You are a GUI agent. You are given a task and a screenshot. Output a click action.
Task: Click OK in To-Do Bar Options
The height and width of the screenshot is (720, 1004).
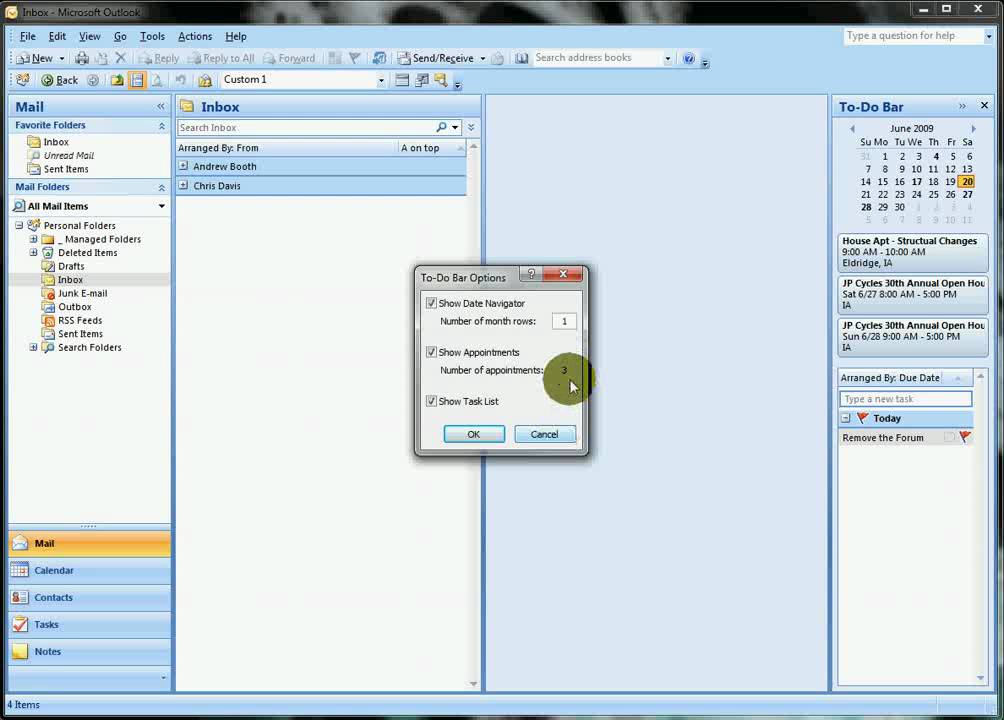[x=474, y=434]
